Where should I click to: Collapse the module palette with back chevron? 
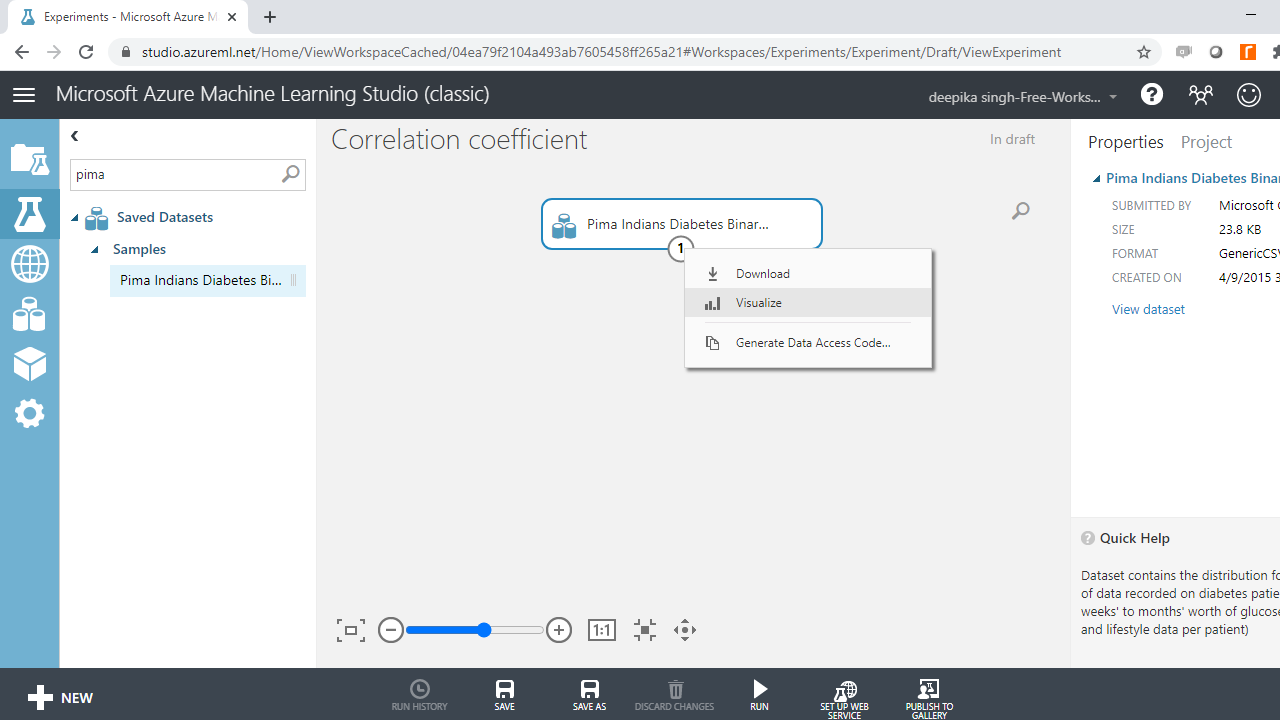(x=75, y=136)
